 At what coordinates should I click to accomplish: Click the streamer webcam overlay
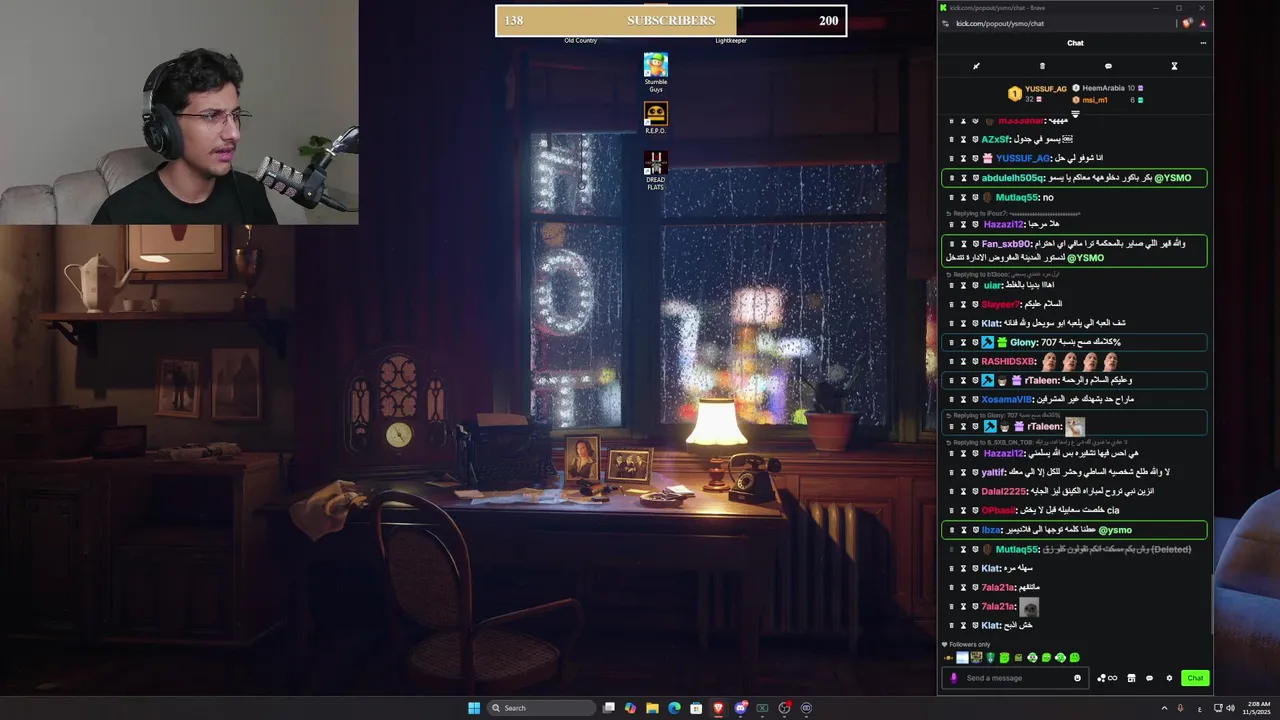(179, 112)
